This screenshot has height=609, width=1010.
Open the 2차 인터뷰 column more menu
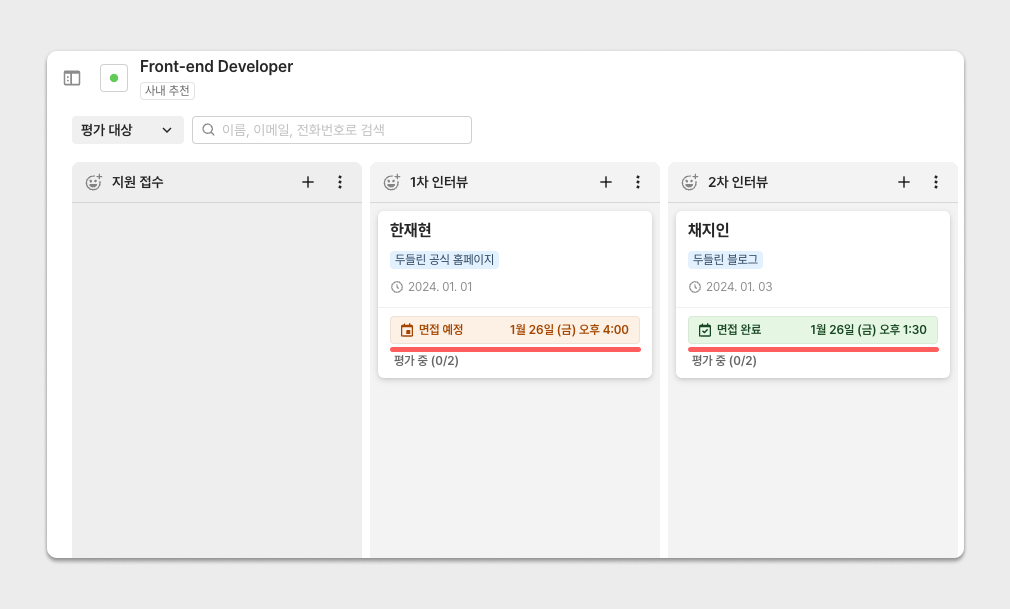point(936,182)
